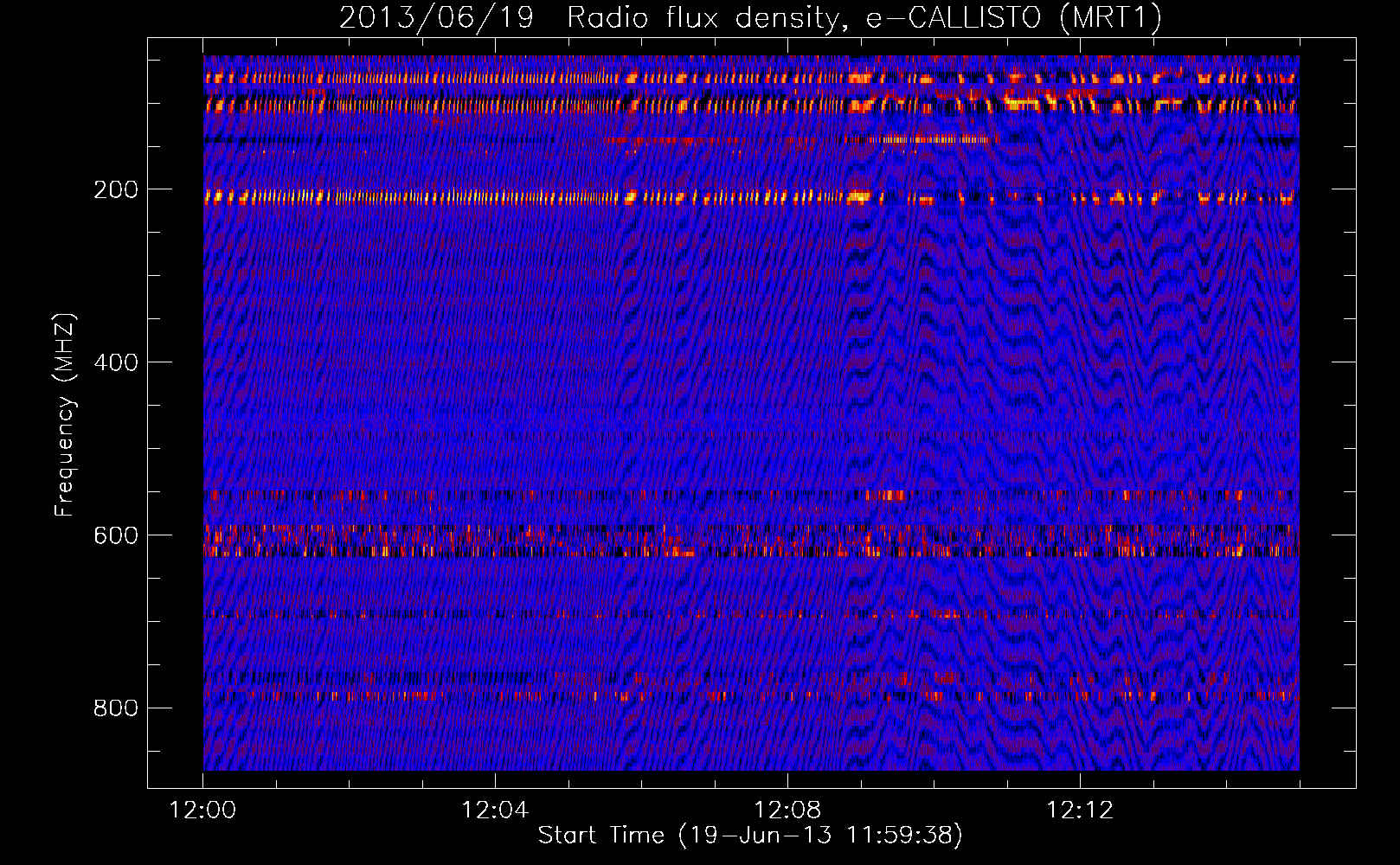Image resolution: width=1400 pixels, height=865 pixels.
Task: Click the 12:08 time tick label
Action: (x=787, y=811)
